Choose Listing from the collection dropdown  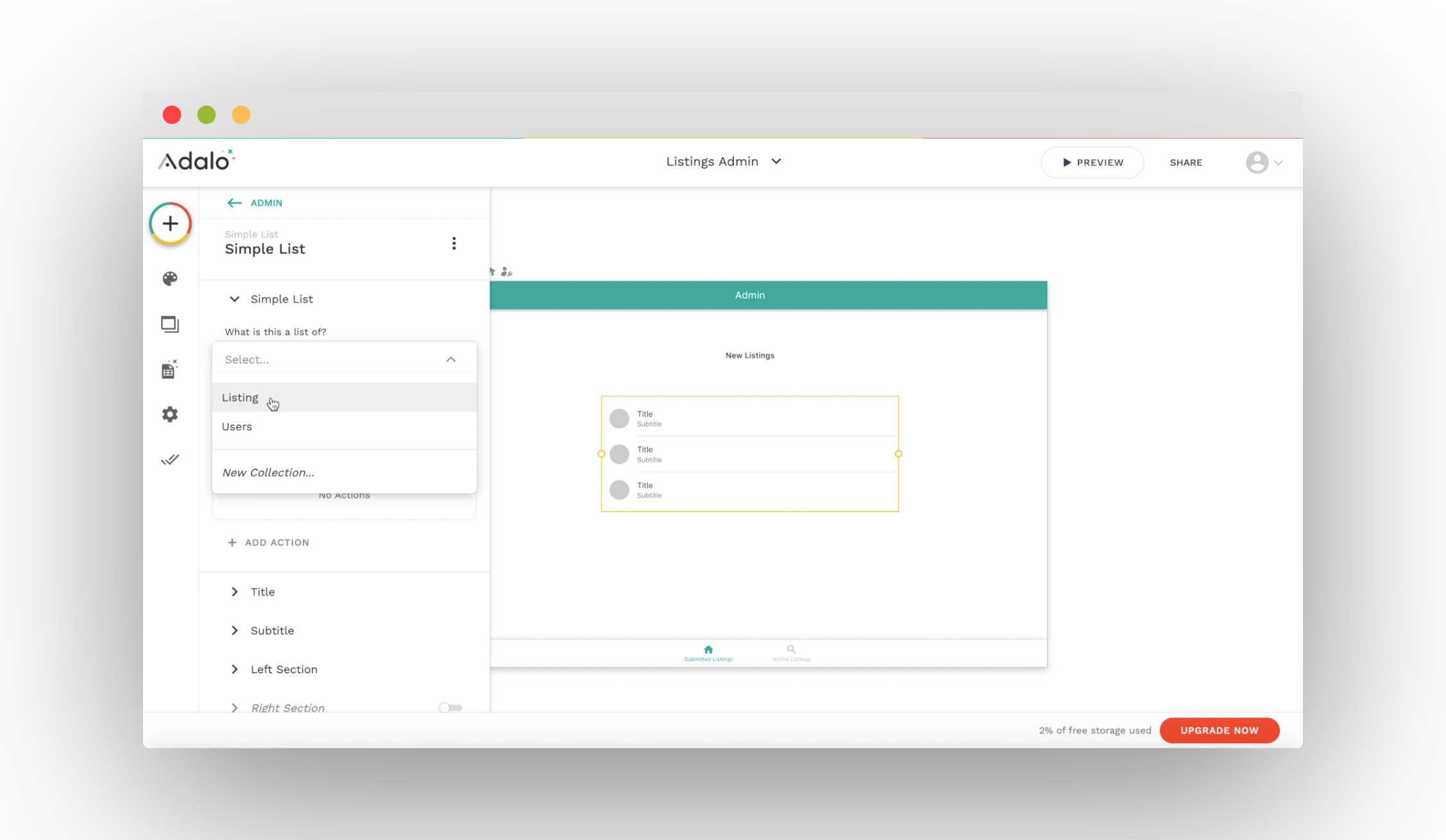point(241,398)
